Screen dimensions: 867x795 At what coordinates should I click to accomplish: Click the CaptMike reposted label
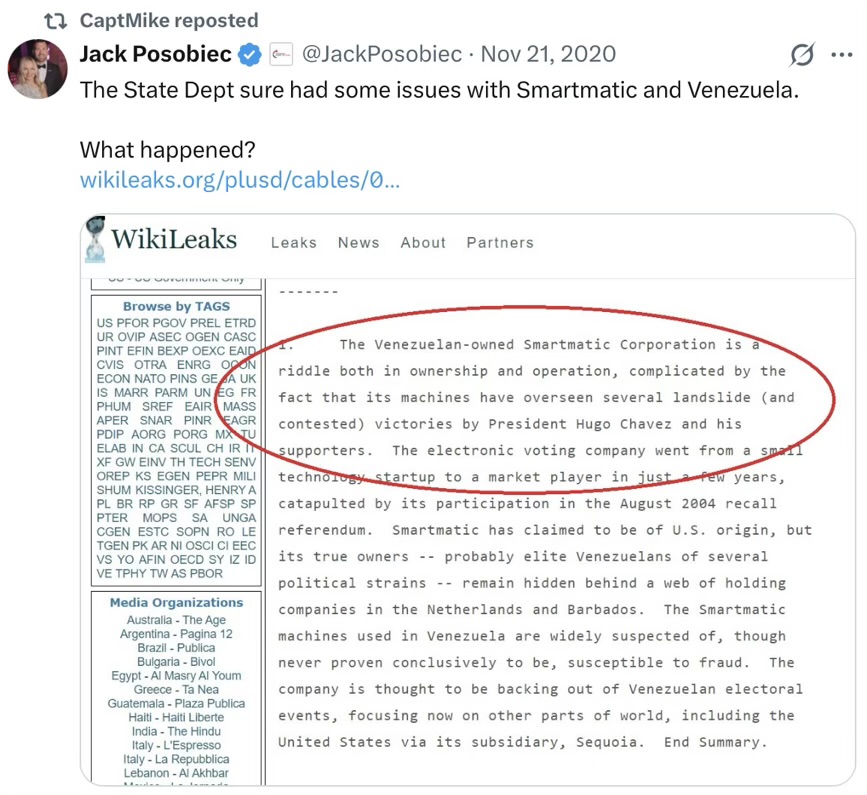pyautogui.click(x=168, y=21)
